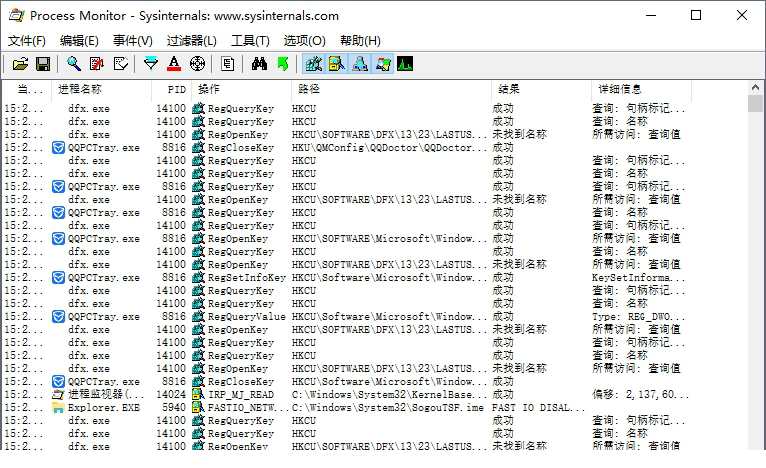
Task: Click path C:\Windows\System32\SogouTSF.ime
Action: 387,407
